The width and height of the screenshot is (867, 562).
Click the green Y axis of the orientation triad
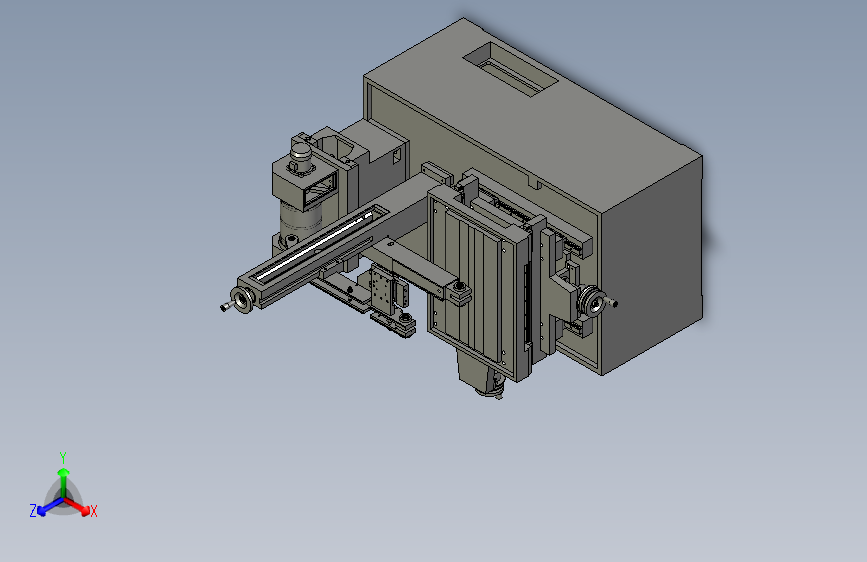64,481
